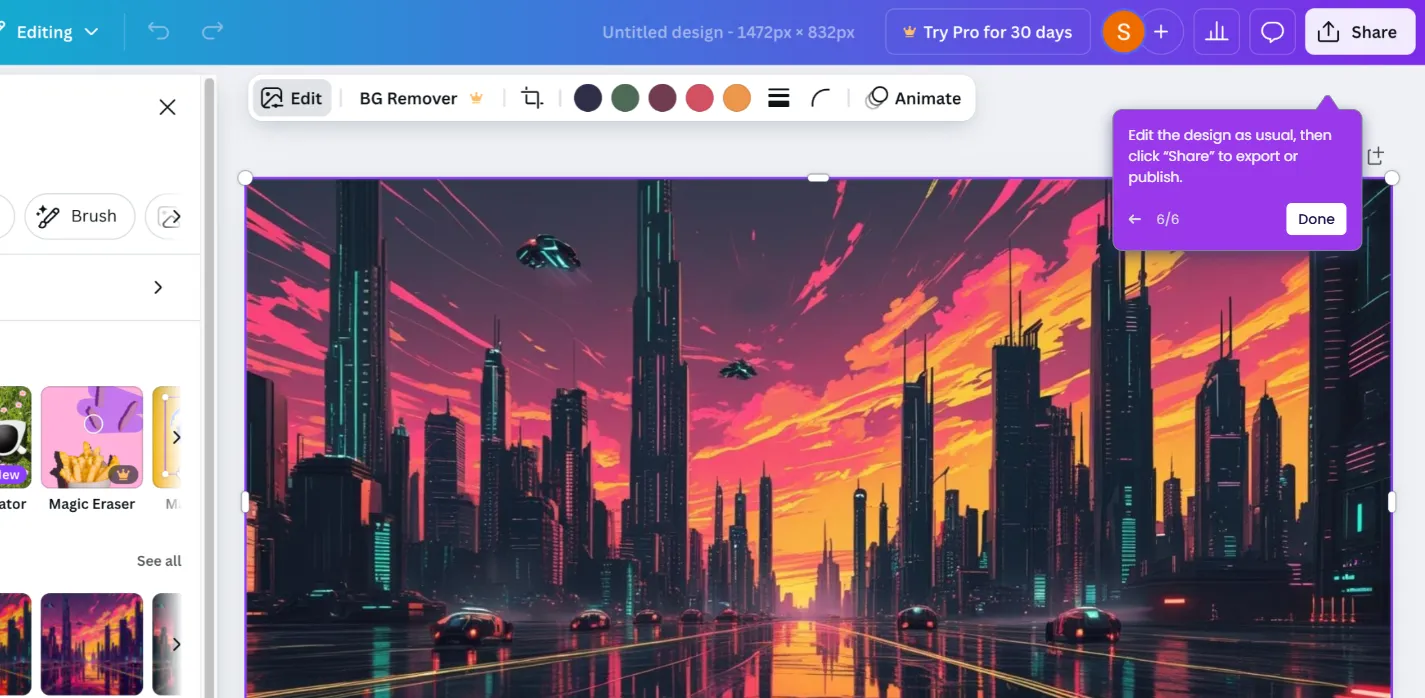The width and height of the screenshot is (1425, 698).
Task: Click Try Pro for 30 days
Action: click(987, 32)
